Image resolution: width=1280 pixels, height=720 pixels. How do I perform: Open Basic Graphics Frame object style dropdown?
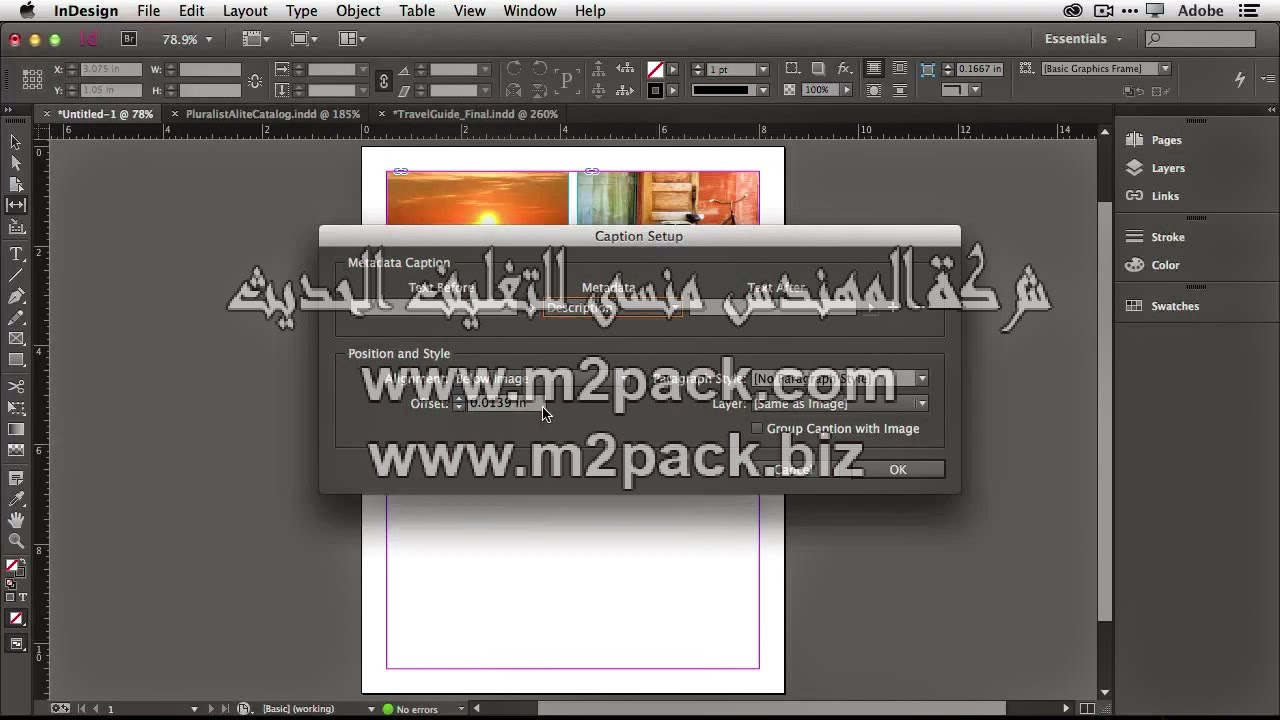click(x=1165, y=68)
